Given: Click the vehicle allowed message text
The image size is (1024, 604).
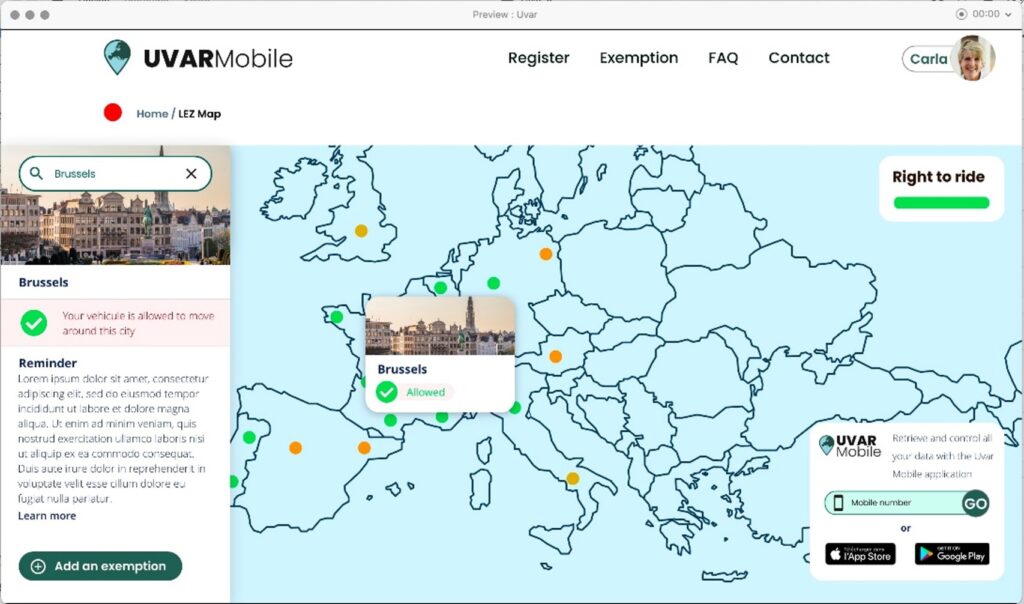Looking at the screenshot, I should tap(138, 323).
